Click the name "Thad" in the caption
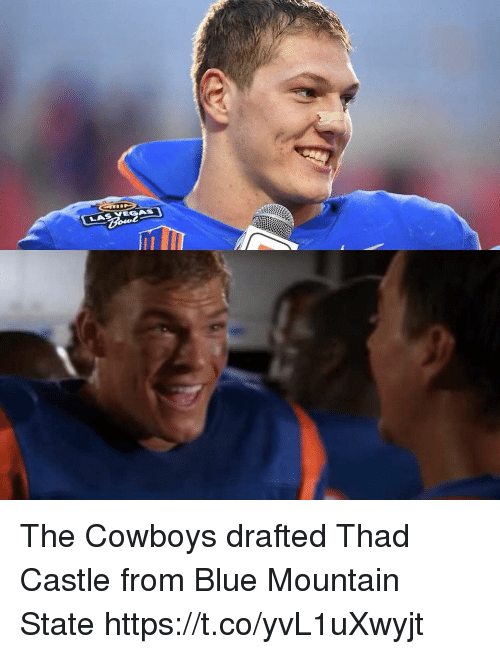This screenshot has width=500, height=654. [x=372, y=536]
